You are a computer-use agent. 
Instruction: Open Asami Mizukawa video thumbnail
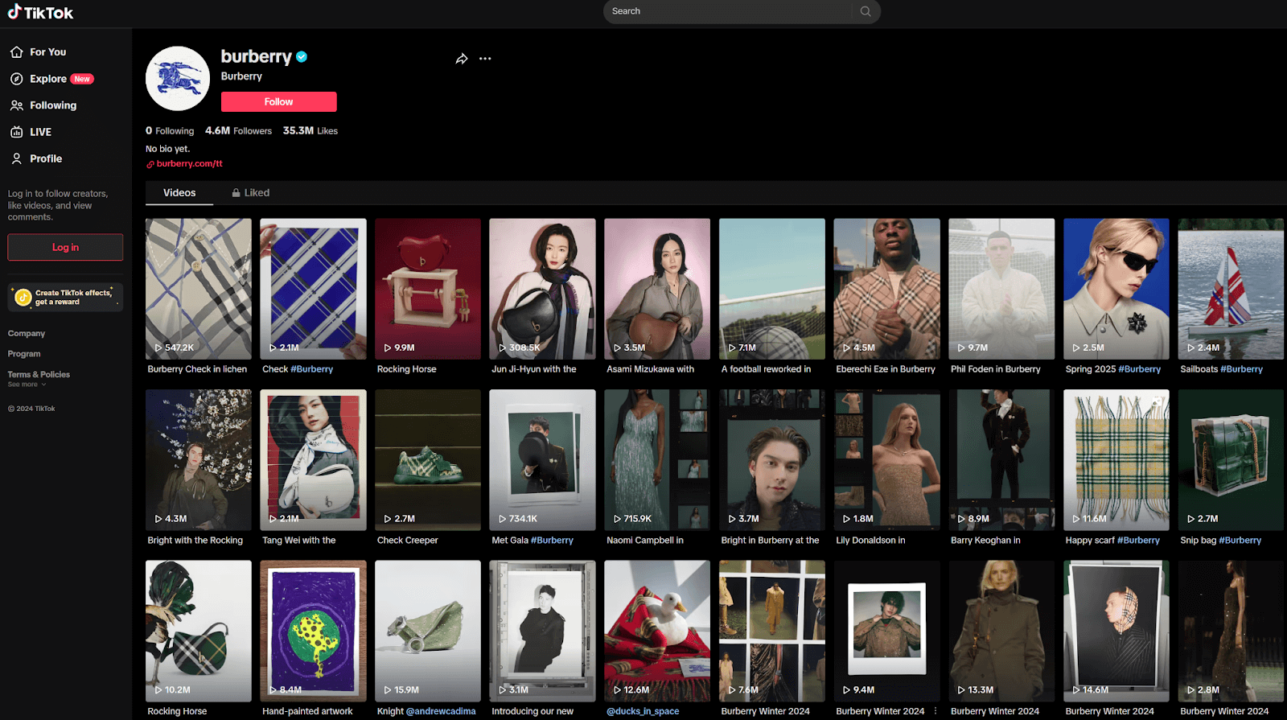[657, 289]
